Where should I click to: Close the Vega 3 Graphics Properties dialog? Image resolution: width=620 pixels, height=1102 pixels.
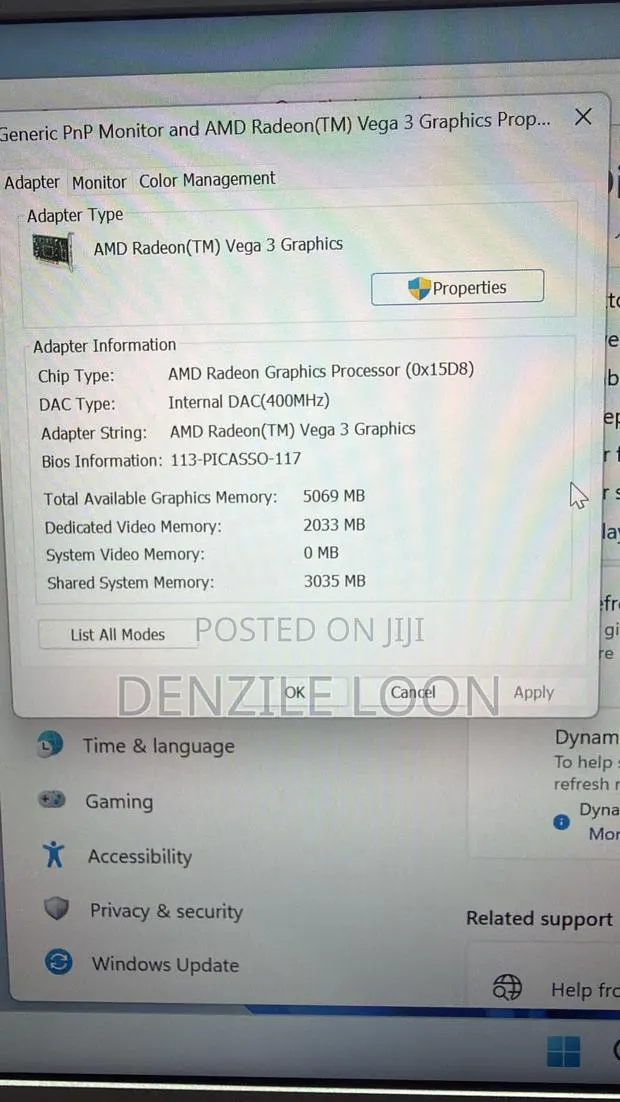point(583,117)
